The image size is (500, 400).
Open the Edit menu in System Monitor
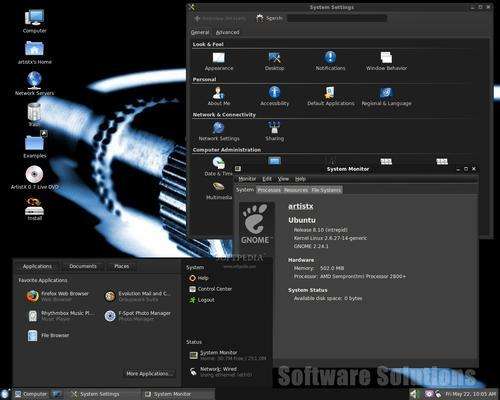(267, 179)
